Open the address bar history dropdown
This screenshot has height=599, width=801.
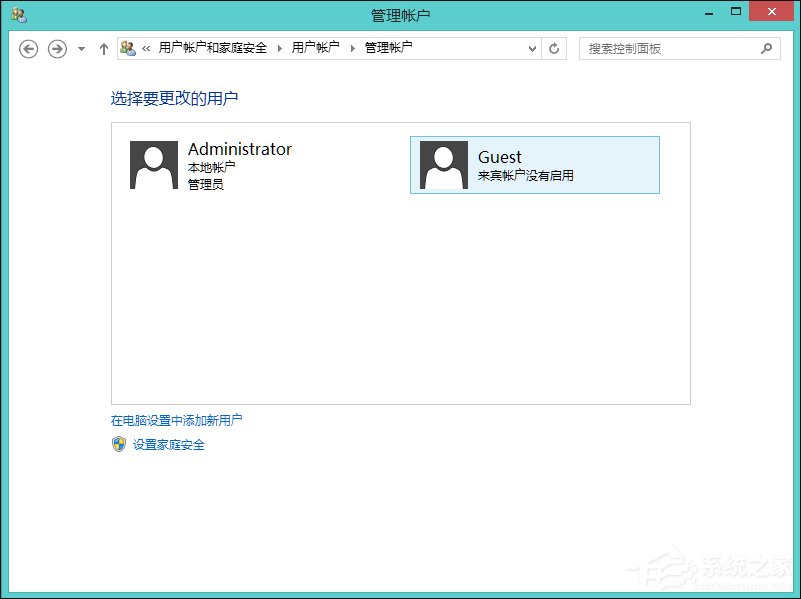click(533, 48)
